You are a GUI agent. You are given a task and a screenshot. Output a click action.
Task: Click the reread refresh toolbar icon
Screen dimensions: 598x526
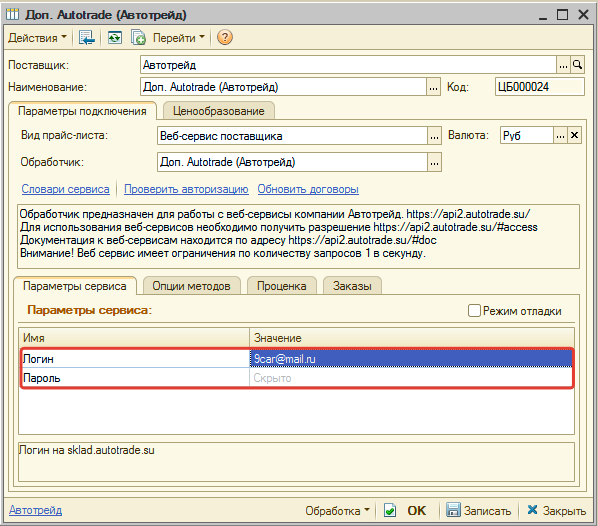point(114,38)
